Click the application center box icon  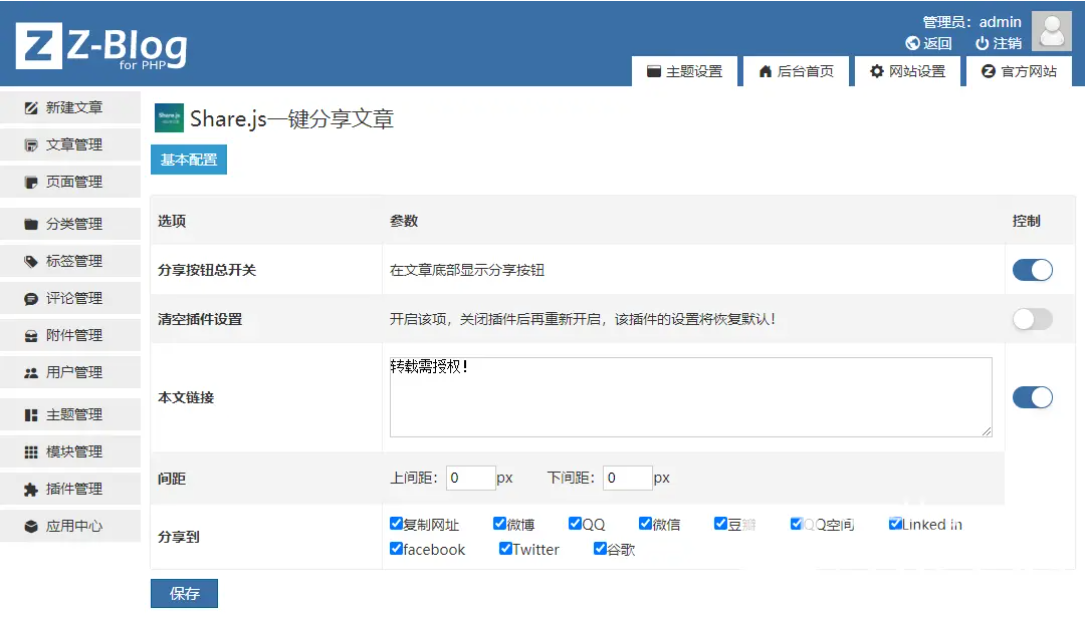pos(30,527)
